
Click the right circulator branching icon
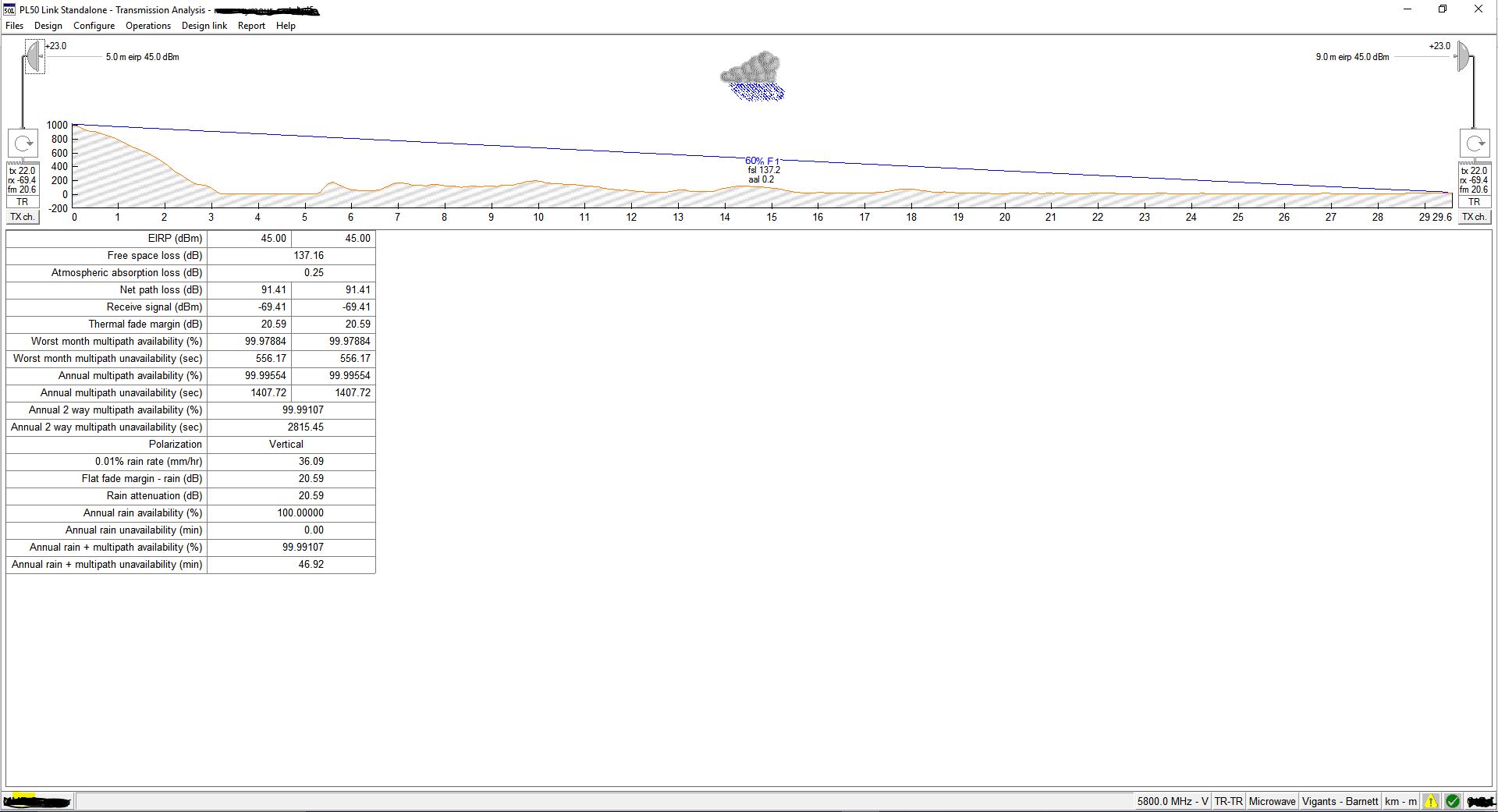(x=1475, y=144)
